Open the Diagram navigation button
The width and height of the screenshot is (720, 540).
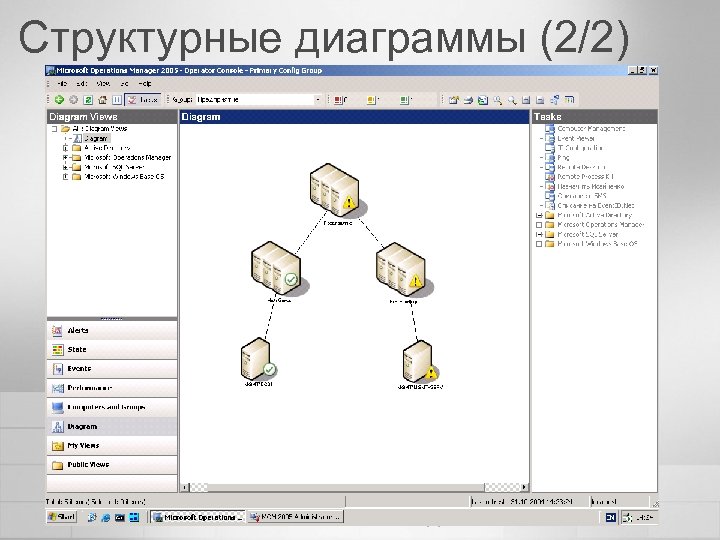(x=112, y=427)
